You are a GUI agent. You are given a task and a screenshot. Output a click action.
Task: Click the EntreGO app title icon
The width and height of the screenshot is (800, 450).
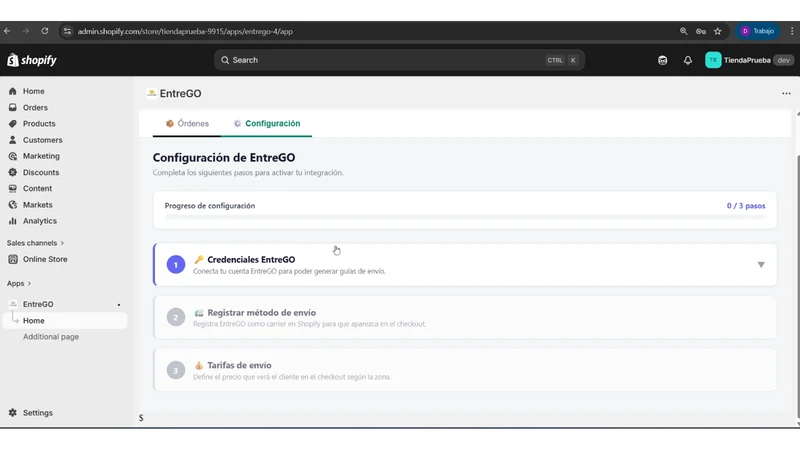click(151, 93)
